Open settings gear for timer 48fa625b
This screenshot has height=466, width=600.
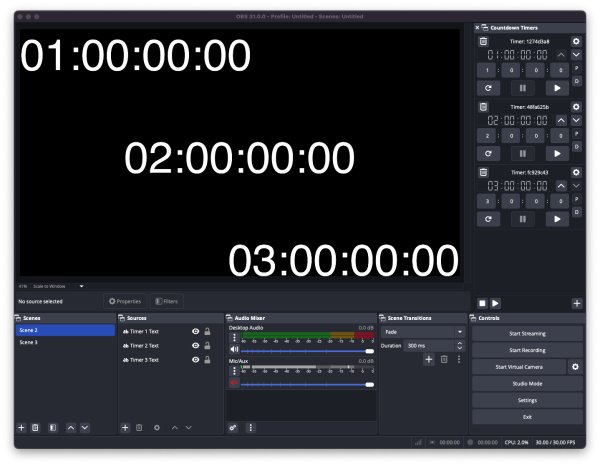(575, 106)
